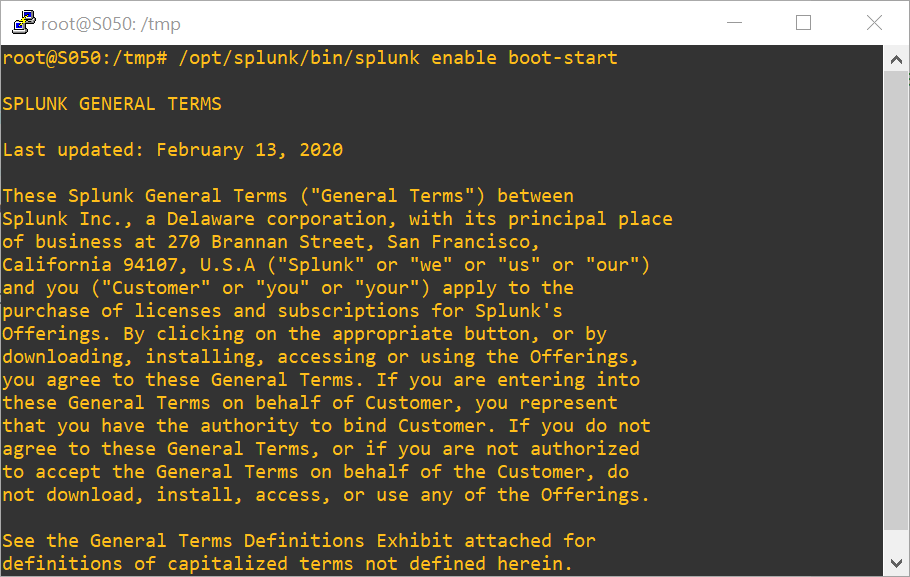
Task: Click the SPLUNK GENERAL TERMS heading
Action: tap(112, 104)
